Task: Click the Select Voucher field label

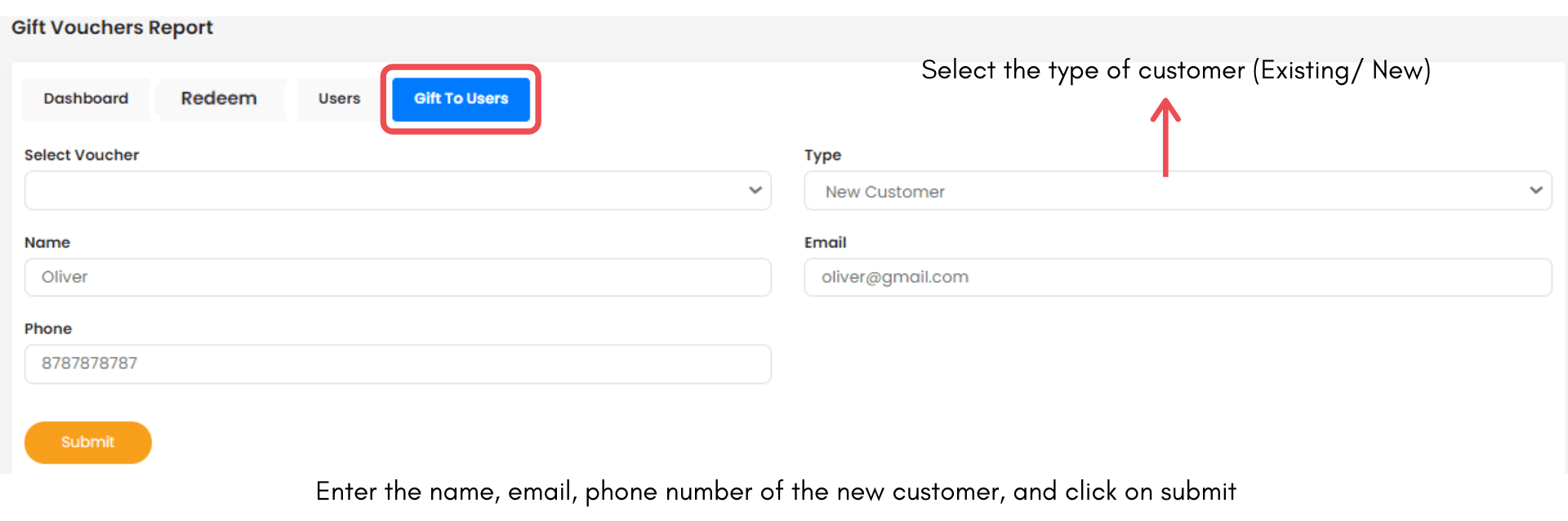Action: 82,155
